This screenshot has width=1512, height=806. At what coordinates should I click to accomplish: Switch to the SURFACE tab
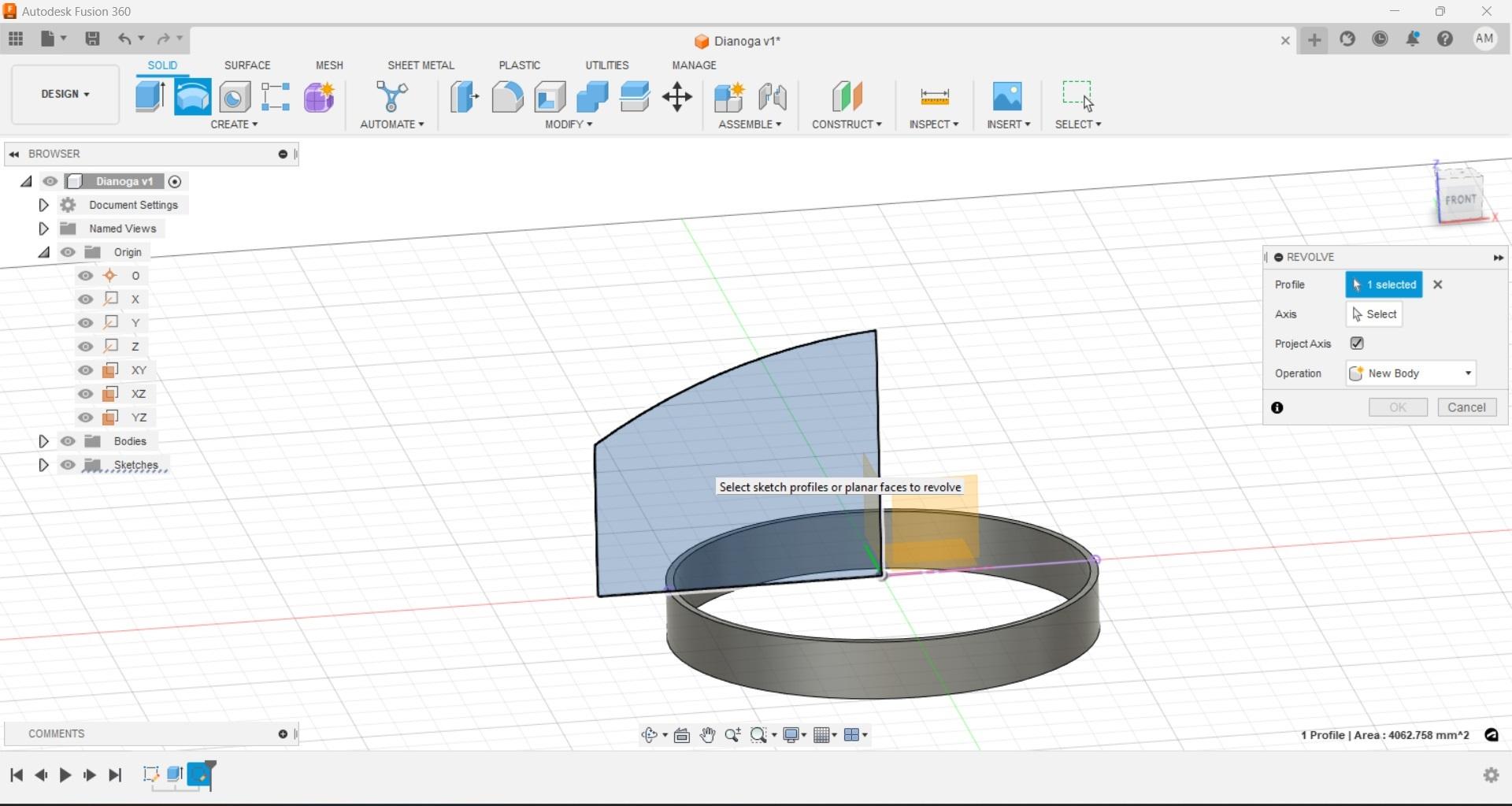coord(247,65)
